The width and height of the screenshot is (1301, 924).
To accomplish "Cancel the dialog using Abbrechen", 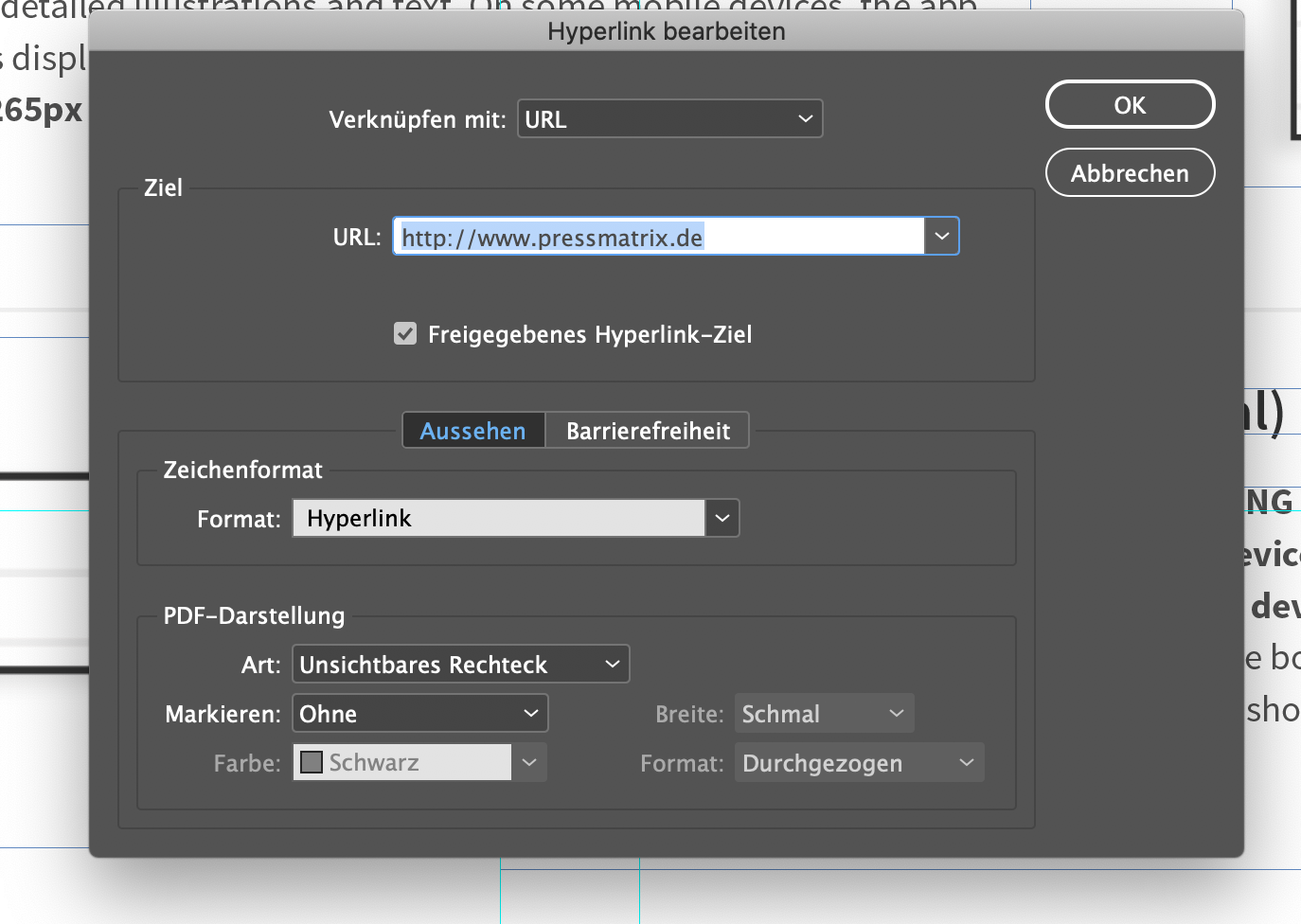I will pos(1130,172).
